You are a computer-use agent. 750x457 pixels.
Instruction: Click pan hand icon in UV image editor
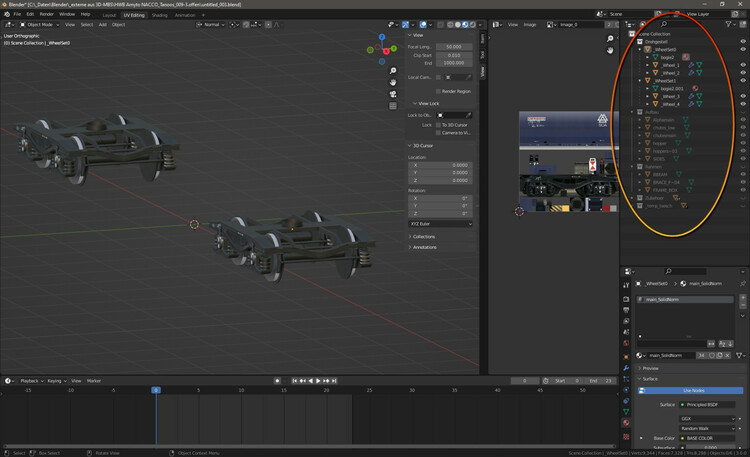(x=610, y=50)
